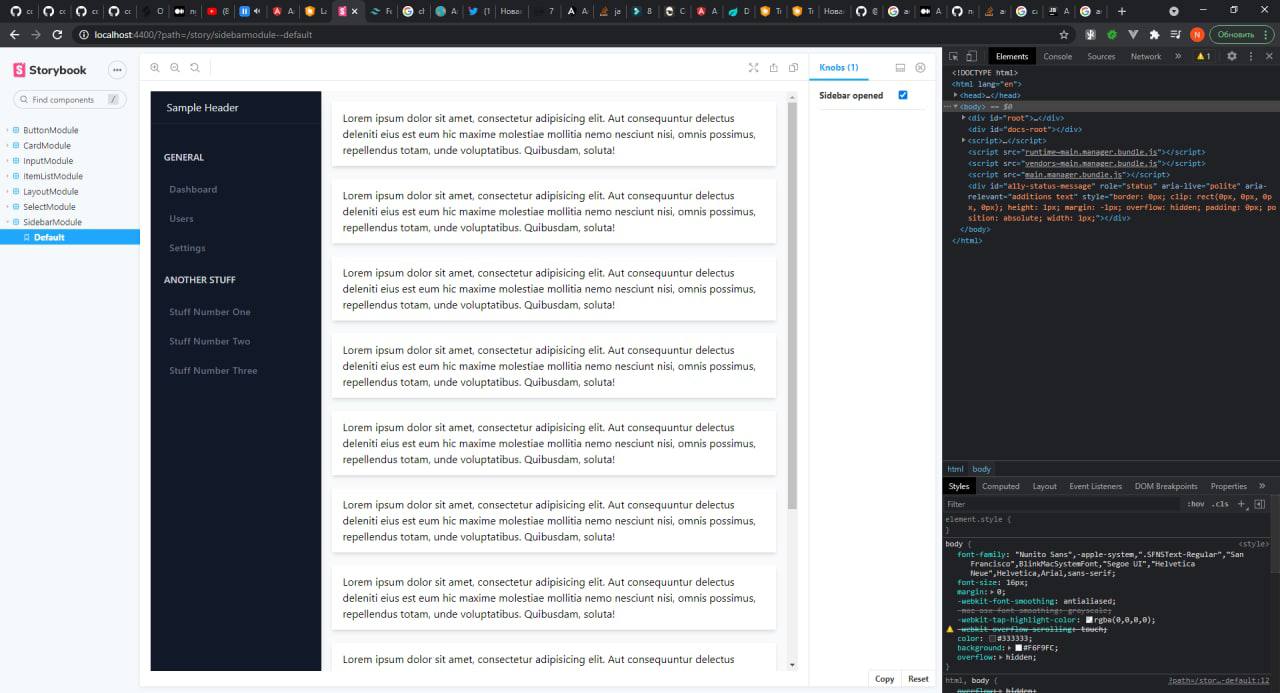
Task: Open a new browser tab
Action: 1121,11
